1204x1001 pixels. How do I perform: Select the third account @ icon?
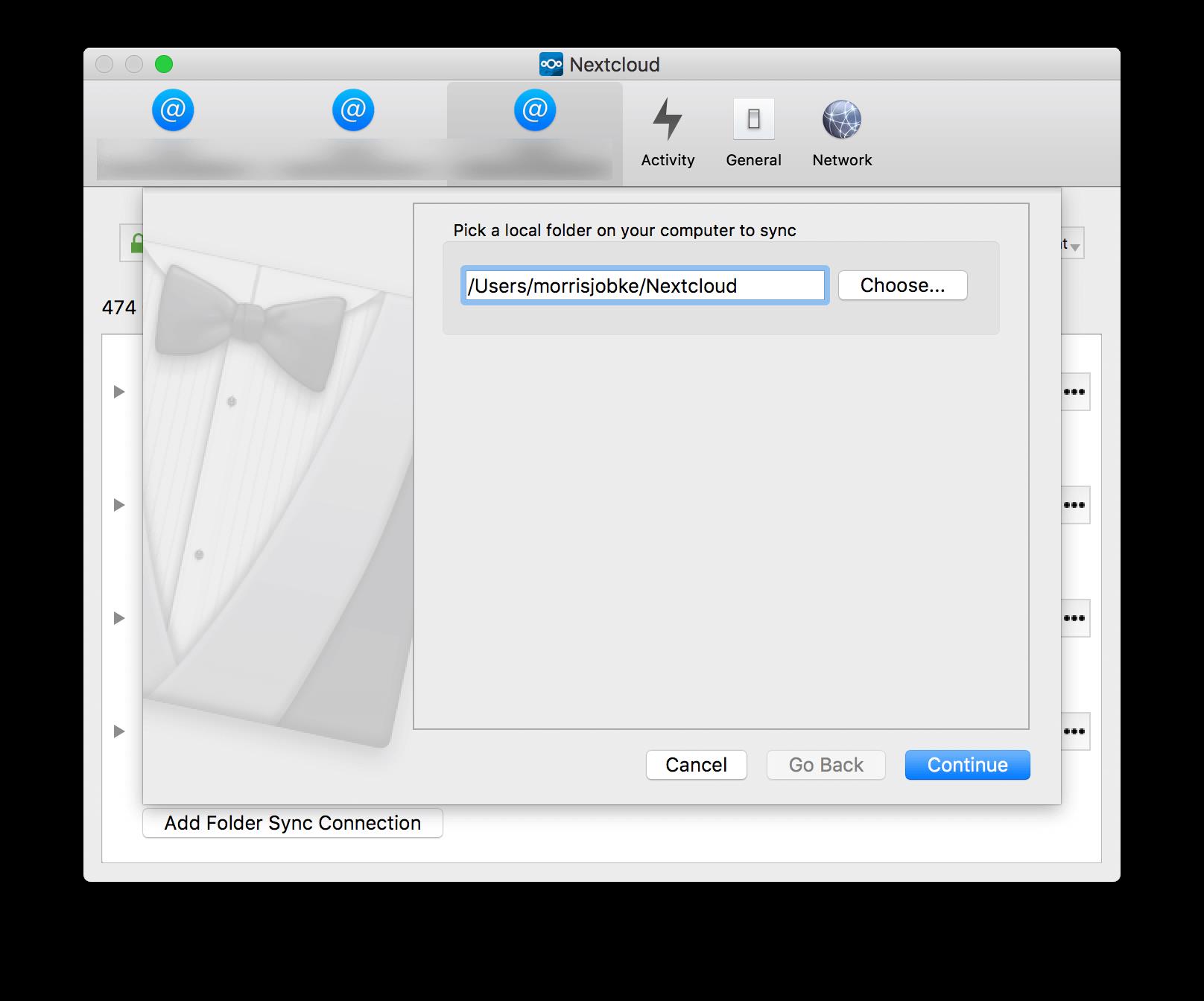tap(535, 111)
